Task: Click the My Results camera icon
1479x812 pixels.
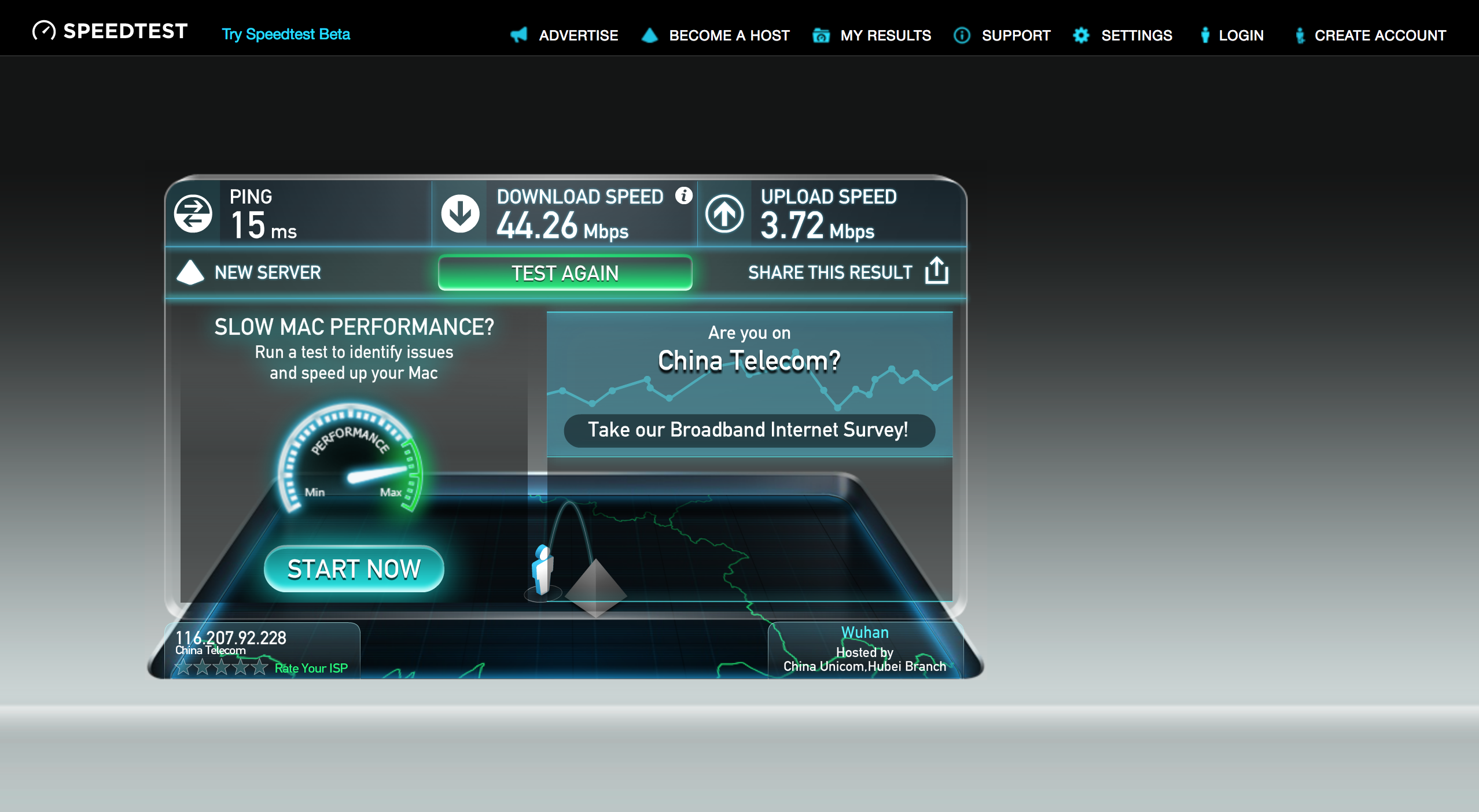Action: coord(821,35)
